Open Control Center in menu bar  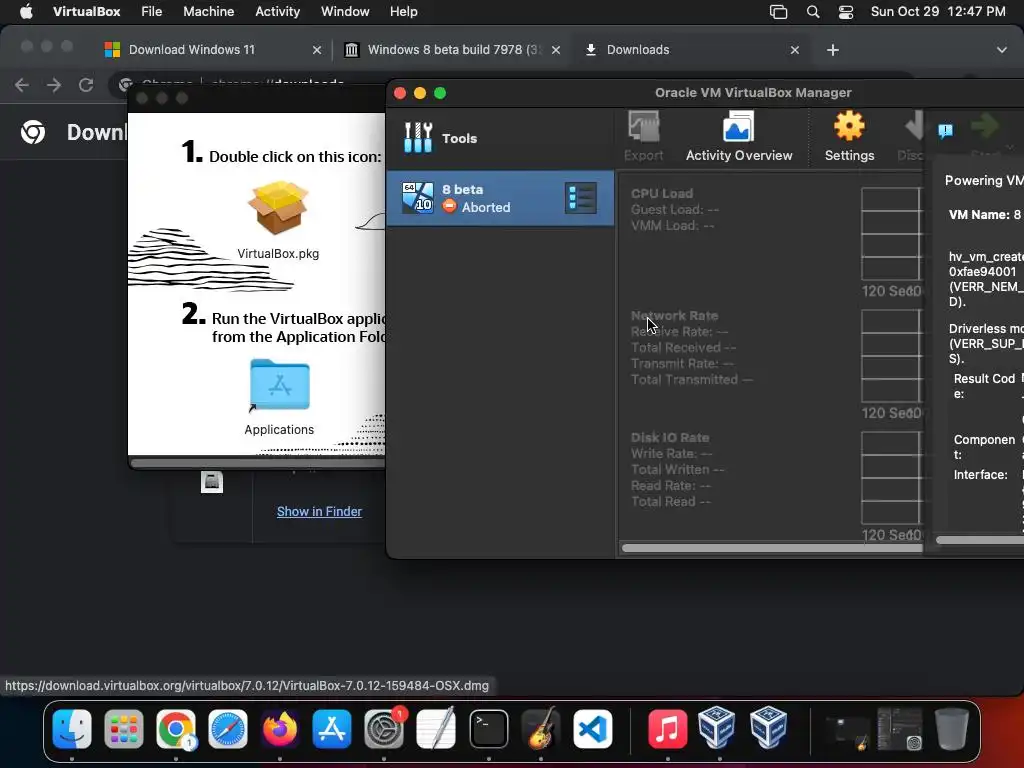[846, 12]
